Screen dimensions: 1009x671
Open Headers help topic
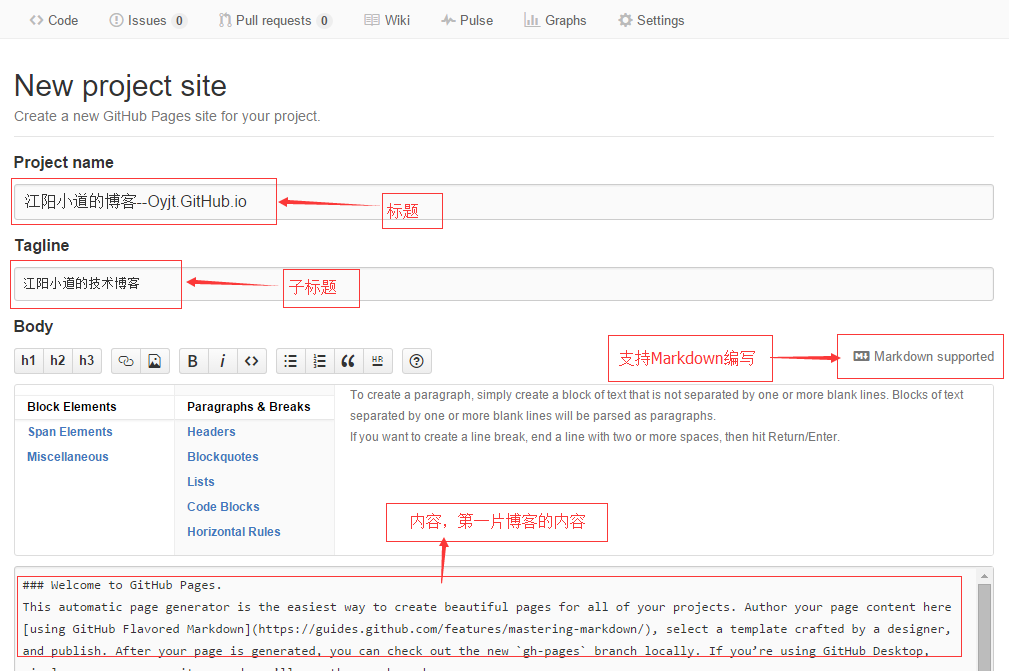point(211,432)
